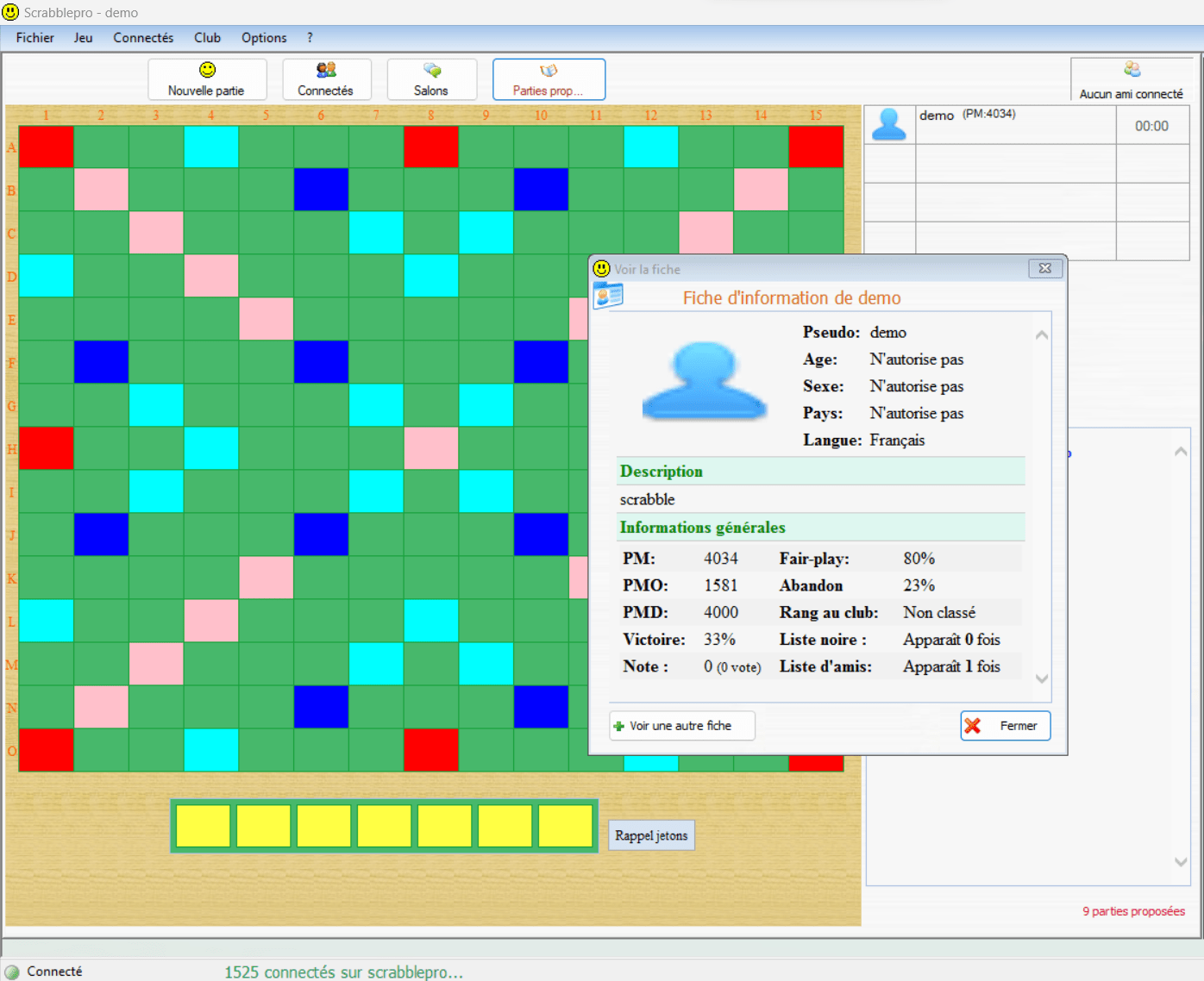The image size is (1204, 981).
Task: Click the up arrow of the chat panel scrollbar
Action: tap(1181, 452)
